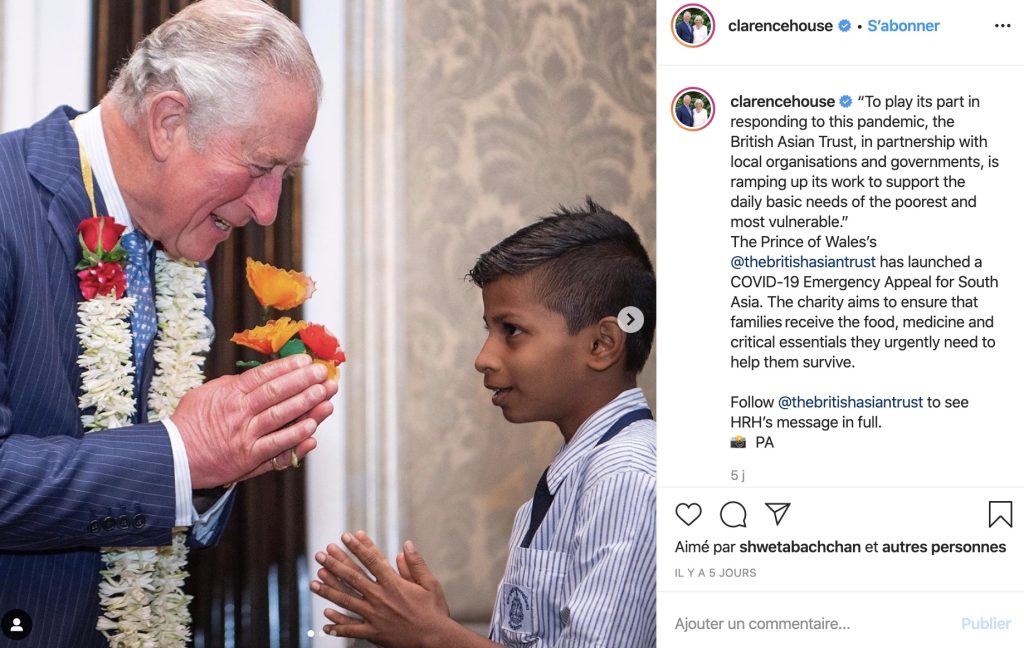Open clarencehouse avatar in post header
Screen dimensions: 1024x648
click(x=693, y=25)
